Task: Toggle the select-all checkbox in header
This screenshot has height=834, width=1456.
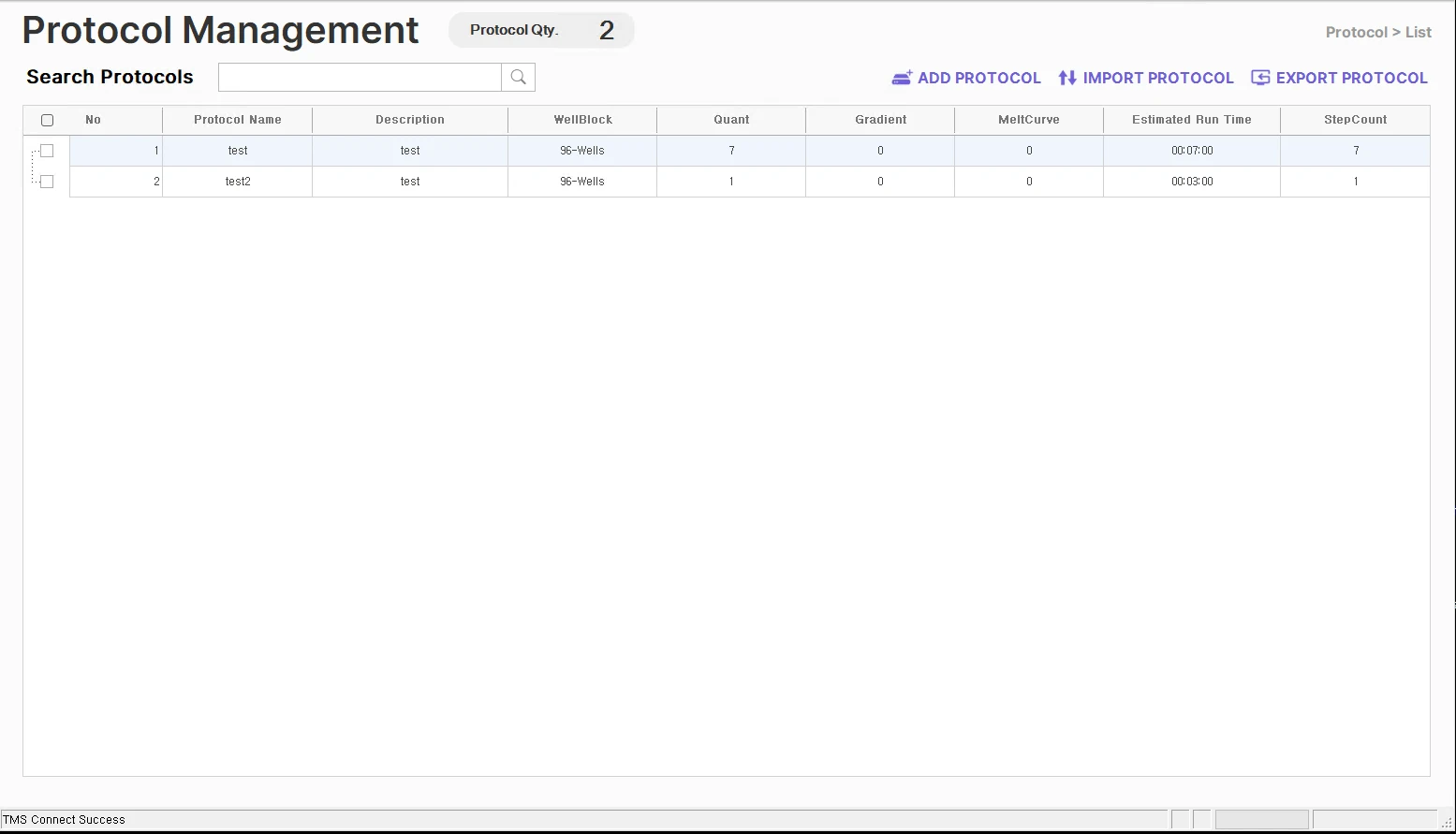Action: (48, 120)
